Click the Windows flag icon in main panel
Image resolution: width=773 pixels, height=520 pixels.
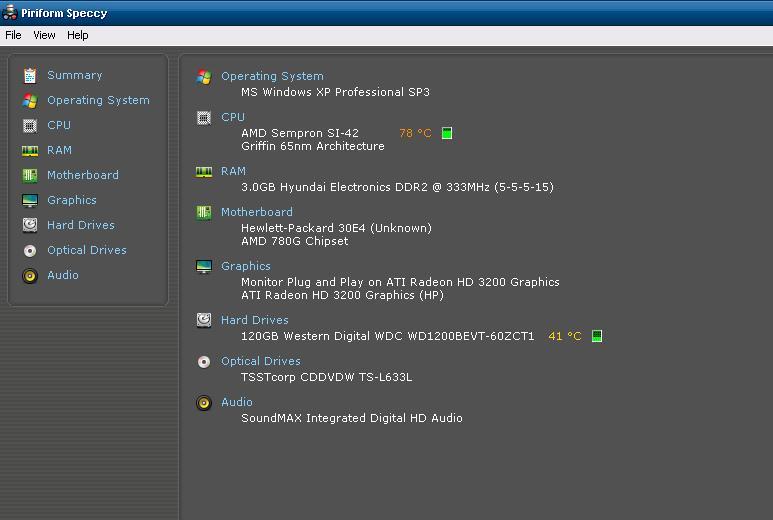coord(204,77)
